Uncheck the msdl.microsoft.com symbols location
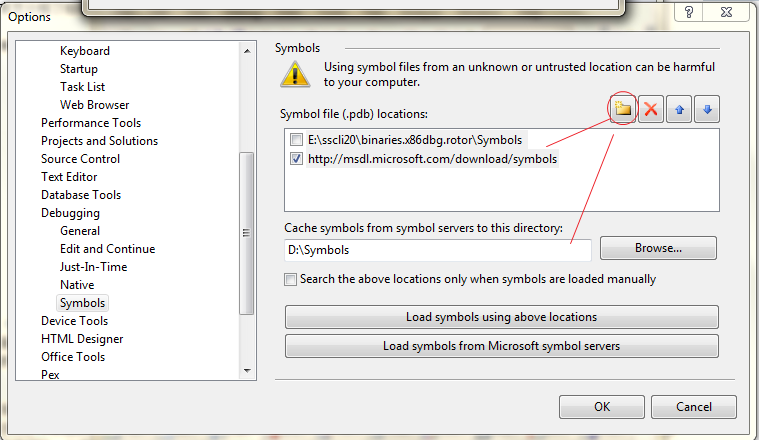Screen dimensions: 759x440 (x=296, y=159)
